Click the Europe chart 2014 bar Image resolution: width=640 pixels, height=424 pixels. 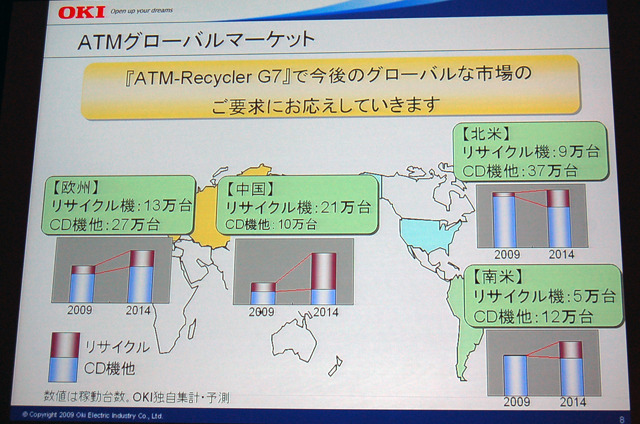(x=142, y=276)
